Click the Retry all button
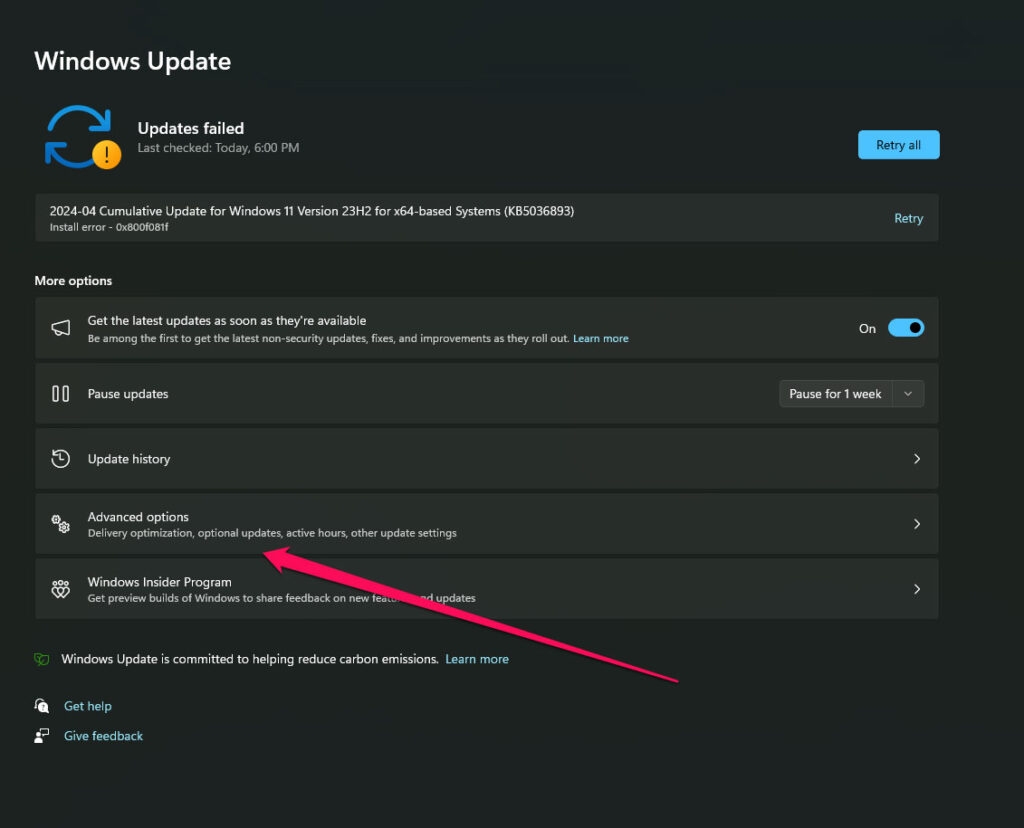 tap(899, 145)
